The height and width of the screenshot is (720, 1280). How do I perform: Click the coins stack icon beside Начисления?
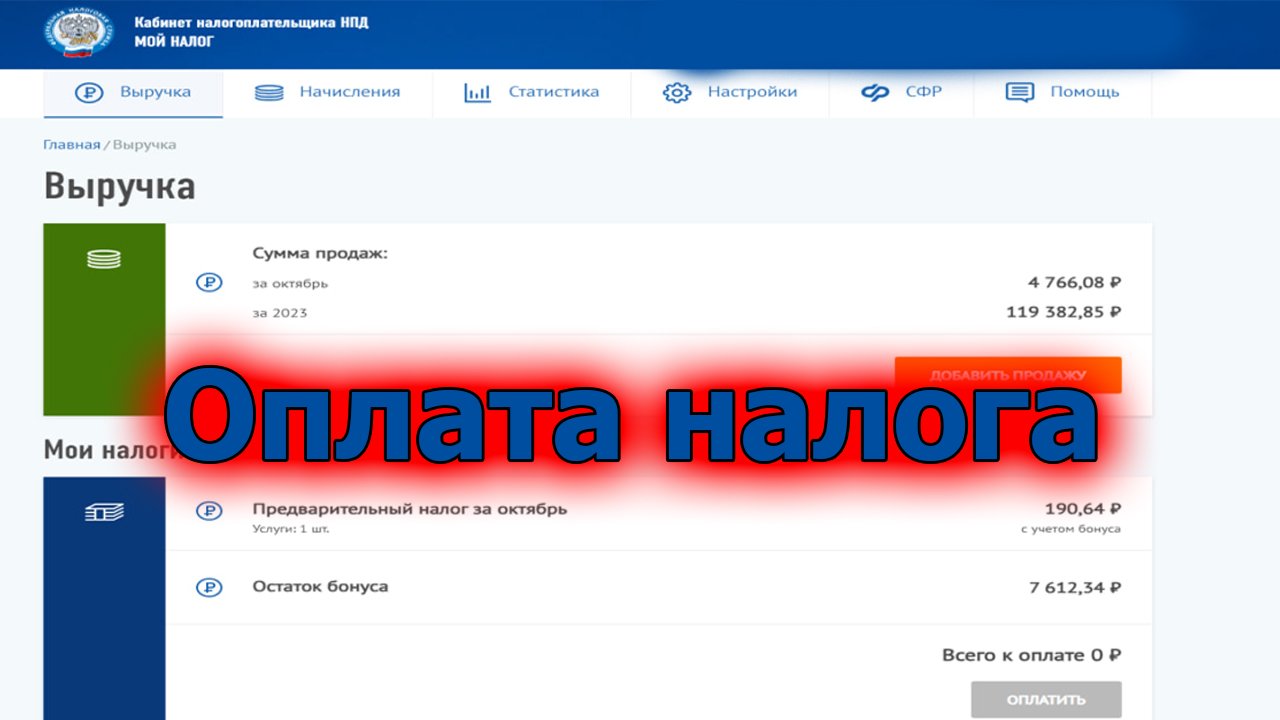tap(269, 93)
